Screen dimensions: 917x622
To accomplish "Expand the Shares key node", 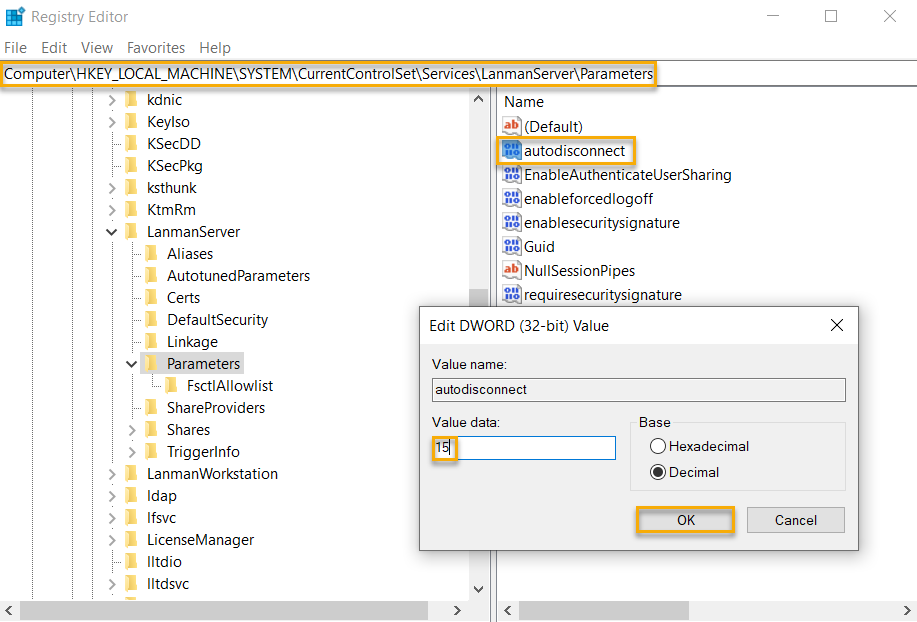I will 132,430.
